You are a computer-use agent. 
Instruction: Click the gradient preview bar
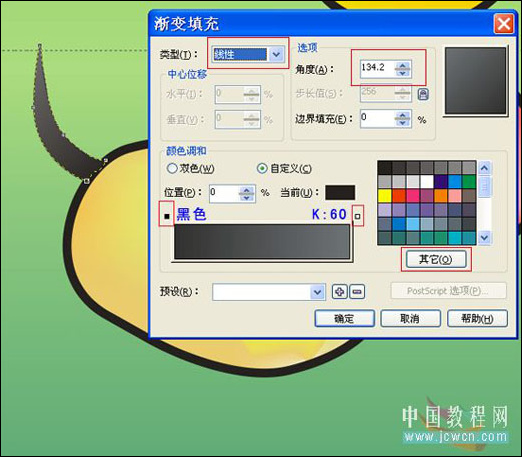pos(262,242)
